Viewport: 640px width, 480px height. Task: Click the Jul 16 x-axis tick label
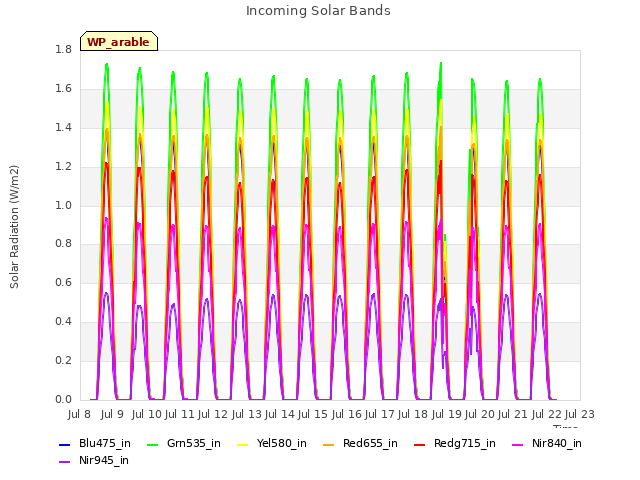pyautogui.click(x=346, y=414)
